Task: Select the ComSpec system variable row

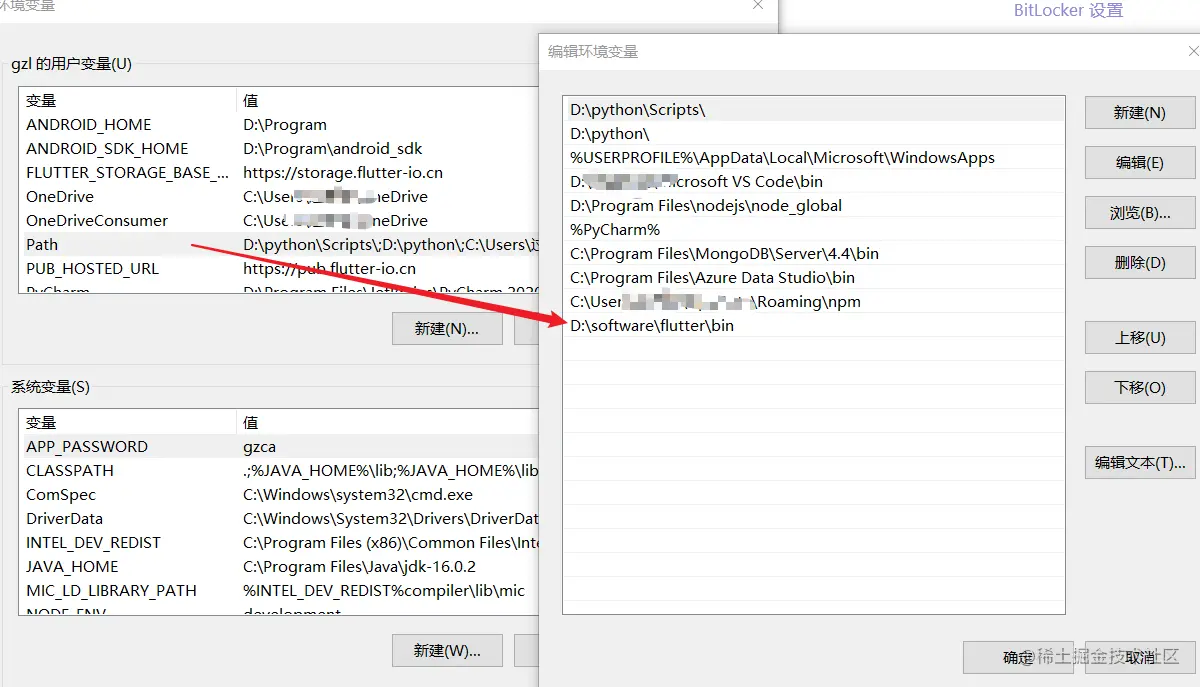Action: (x=279, y=495)
